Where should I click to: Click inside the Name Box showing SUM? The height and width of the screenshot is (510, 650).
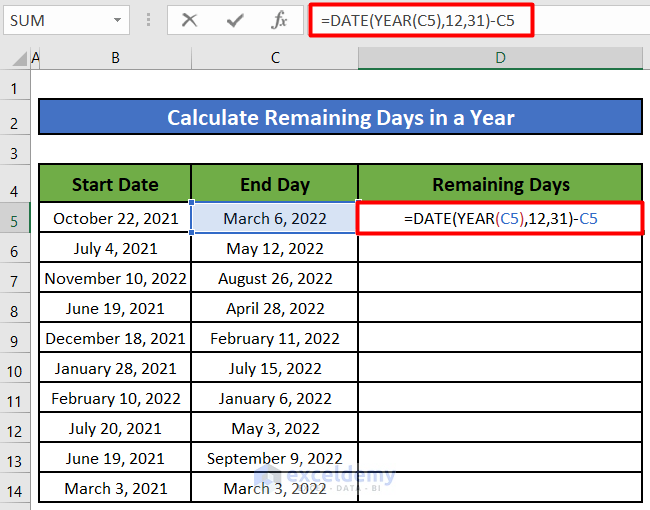tap(55, 20)
